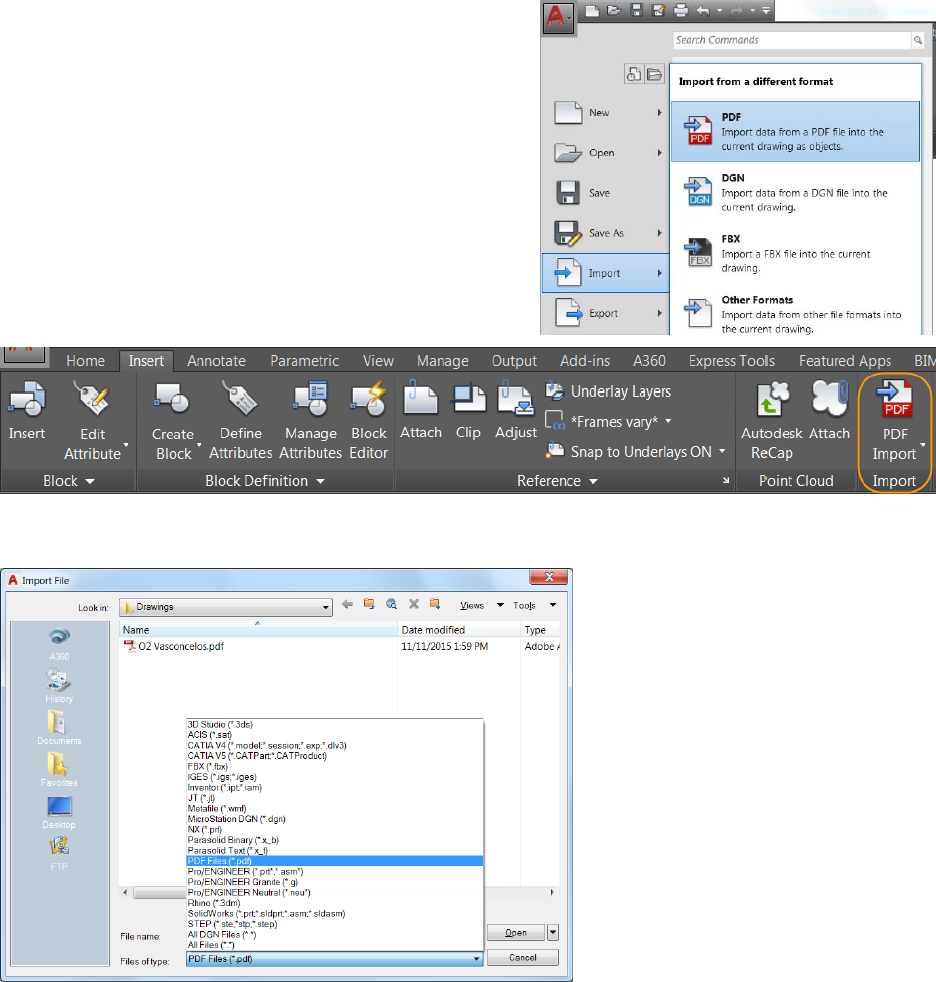Switch to the Manage ribbon tab

tap(443, 361)
